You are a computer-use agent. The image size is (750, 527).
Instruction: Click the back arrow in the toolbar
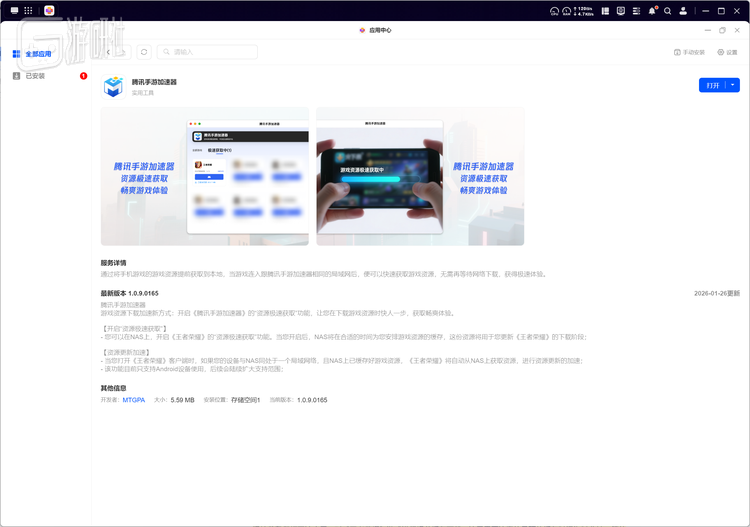(109, 52)
